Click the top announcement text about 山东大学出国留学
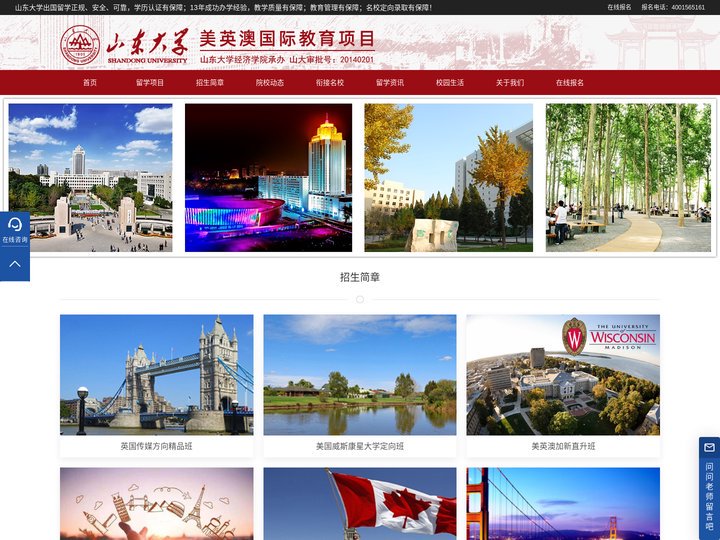The image size is (720, 540). tap(223, 7)
